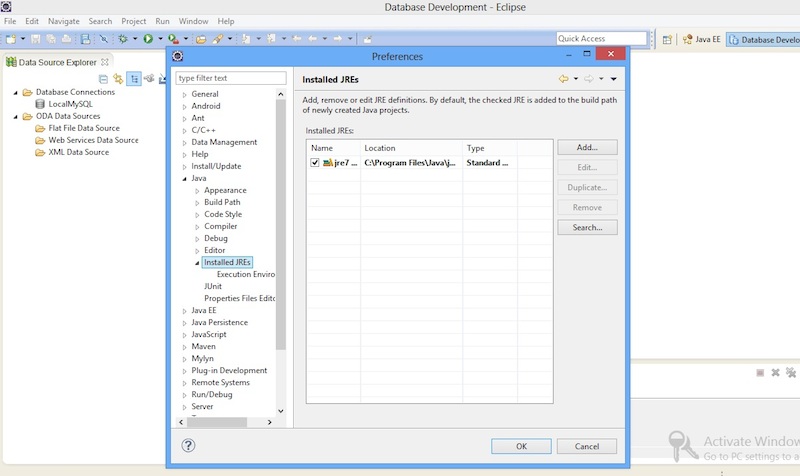This screenshot has width=800, height=476.
Task: Click the red Terminate square icon bottom right
Action: coord(760,373)
